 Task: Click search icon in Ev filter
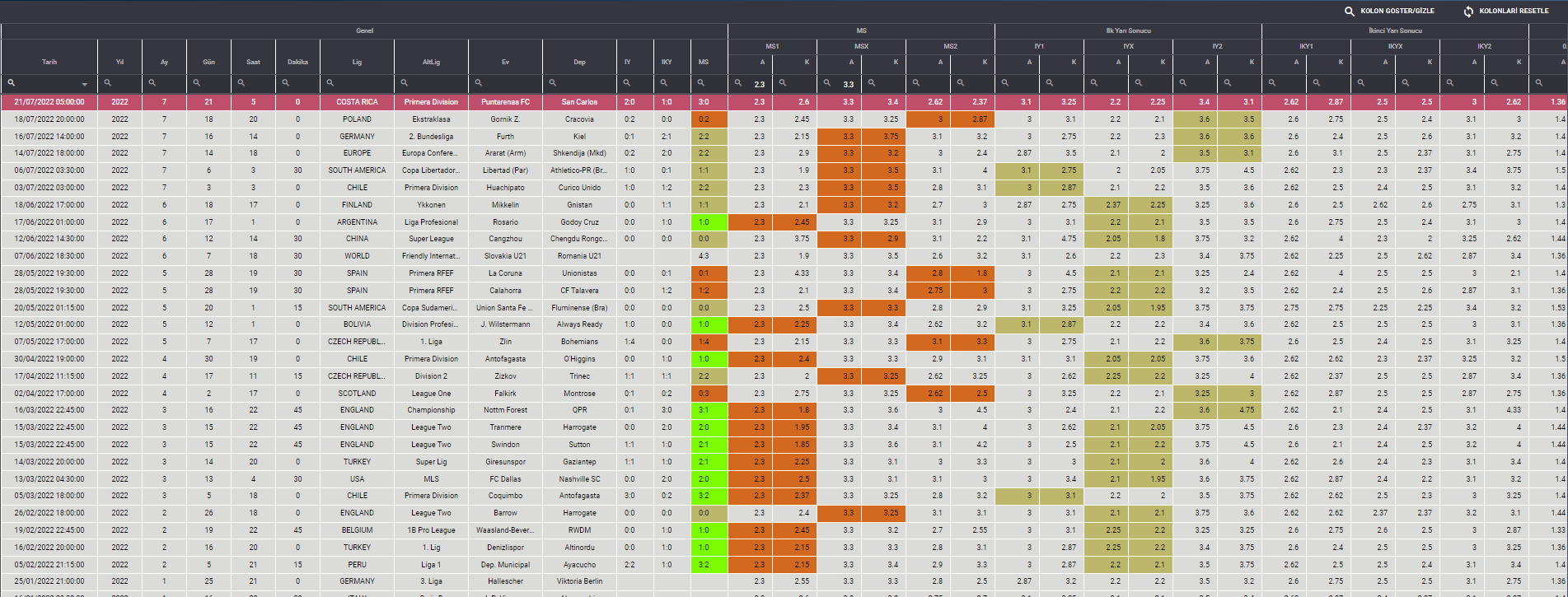479,83
